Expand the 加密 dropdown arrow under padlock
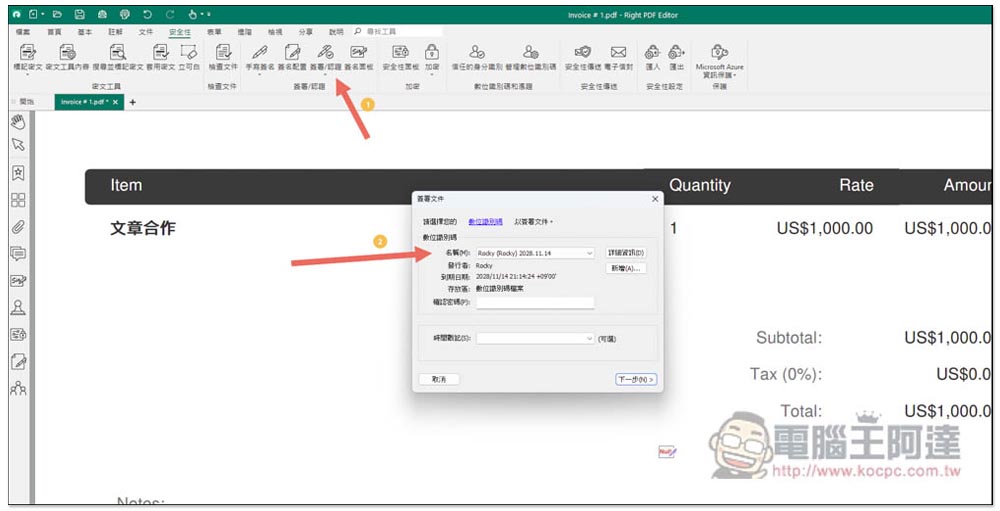The image size is (1000, 511). 432,75
